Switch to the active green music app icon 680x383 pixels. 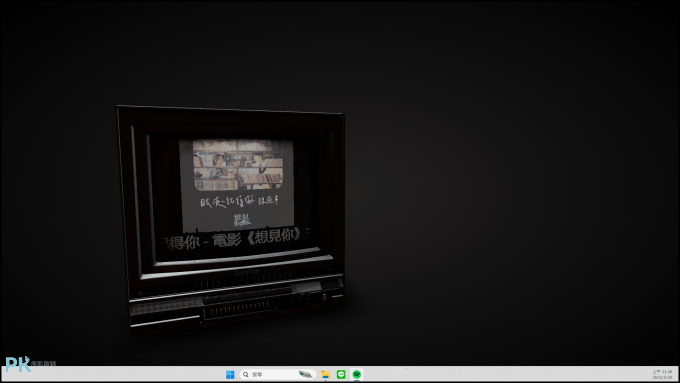(357, 374)
